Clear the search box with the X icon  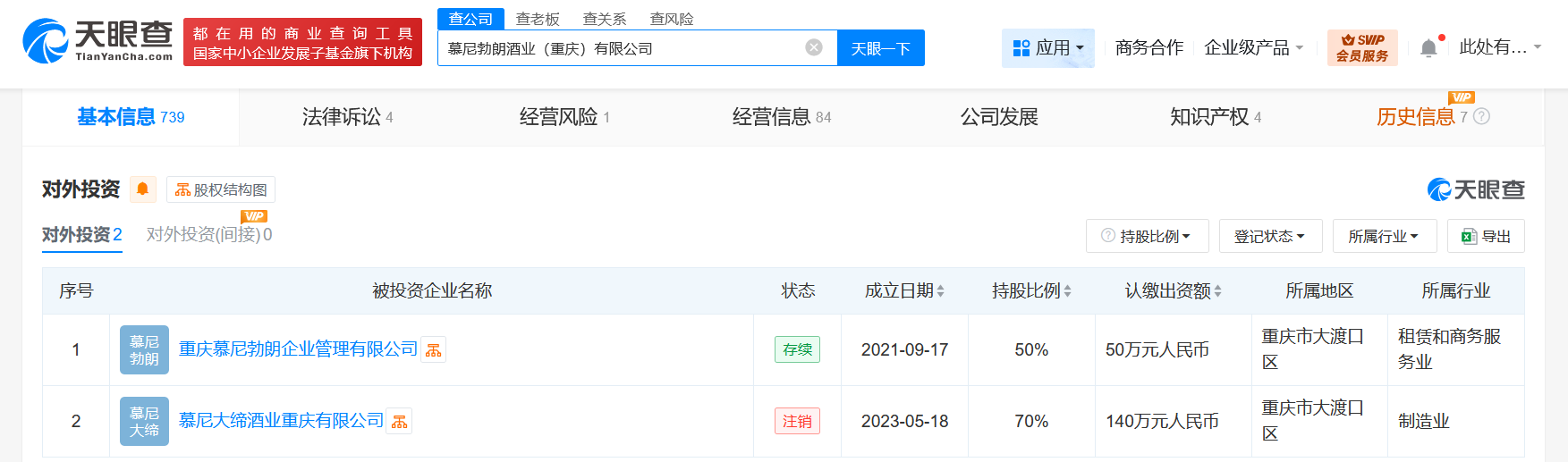pos(814,47)
